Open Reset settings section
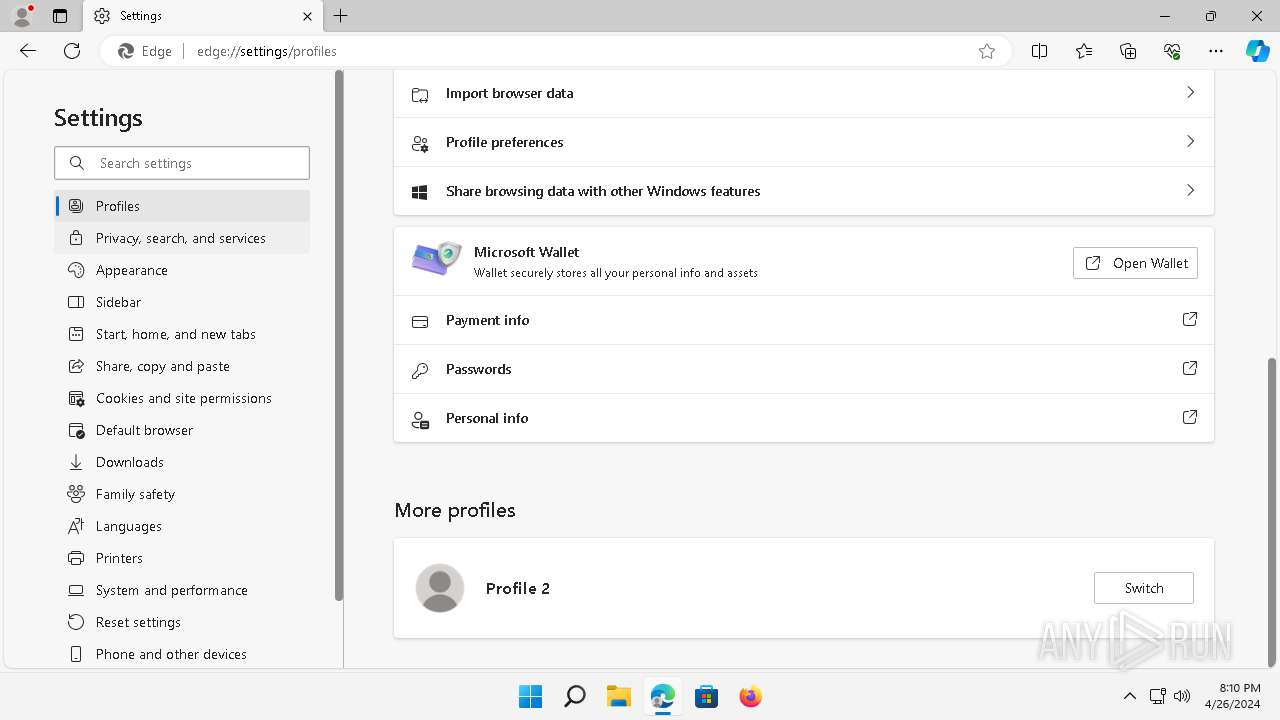The height and width of the screenshot is (720, 1280). [182, 622]
